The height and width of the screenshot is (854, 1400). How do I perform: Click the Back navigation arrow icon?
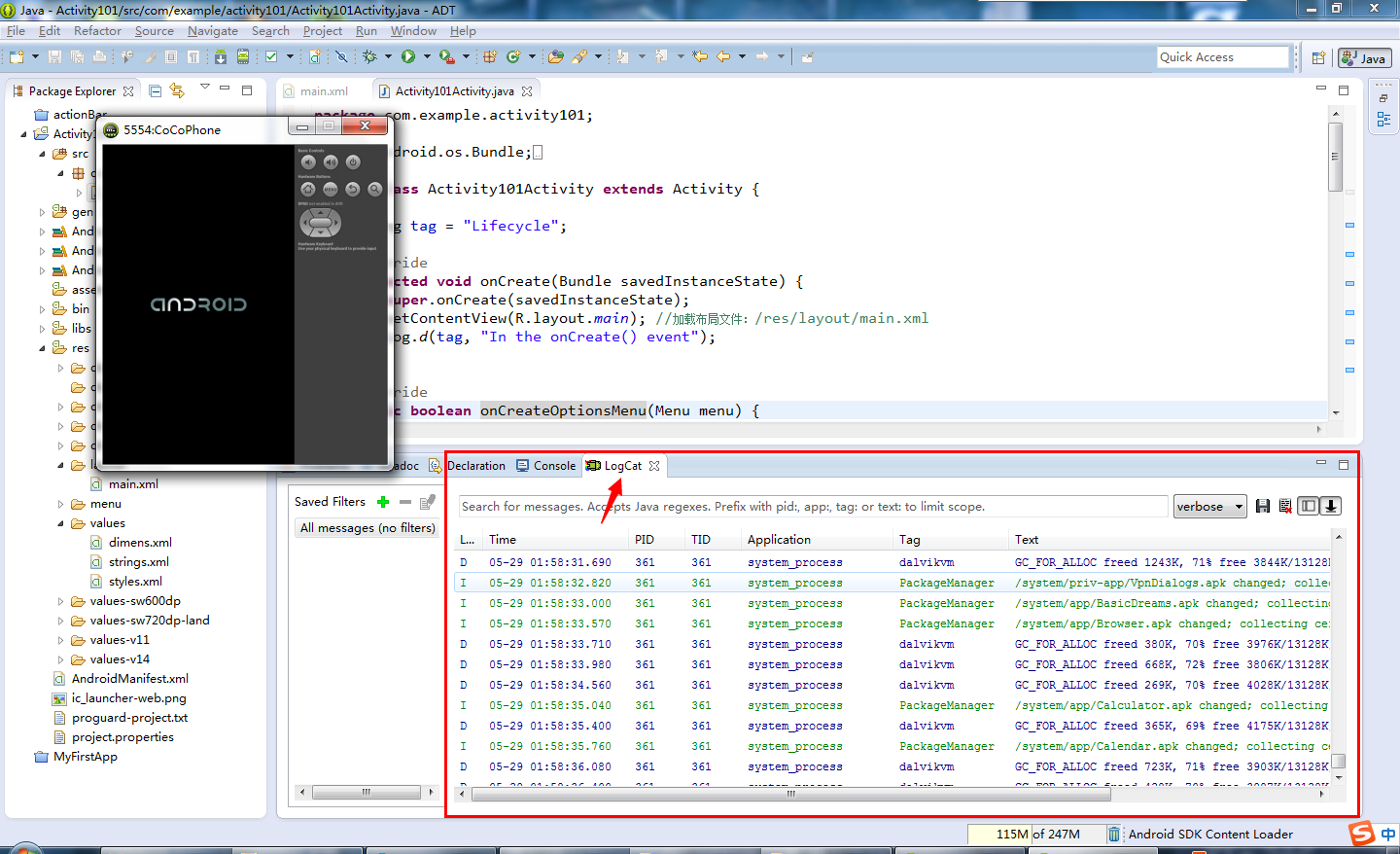point(723,56)
